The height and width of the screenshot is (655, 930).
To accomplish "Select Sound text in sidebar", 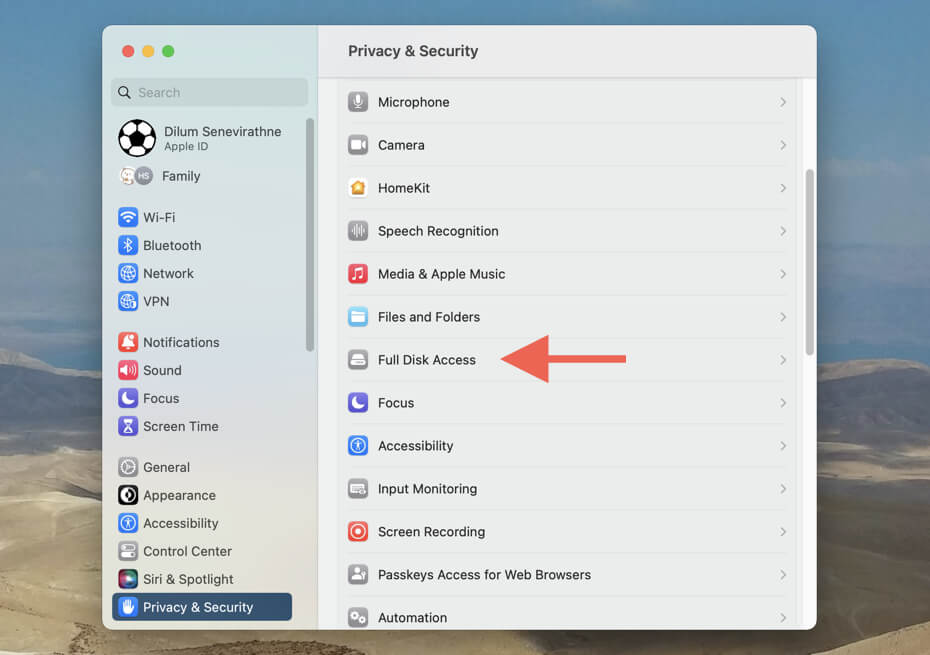I will (162, 370).
